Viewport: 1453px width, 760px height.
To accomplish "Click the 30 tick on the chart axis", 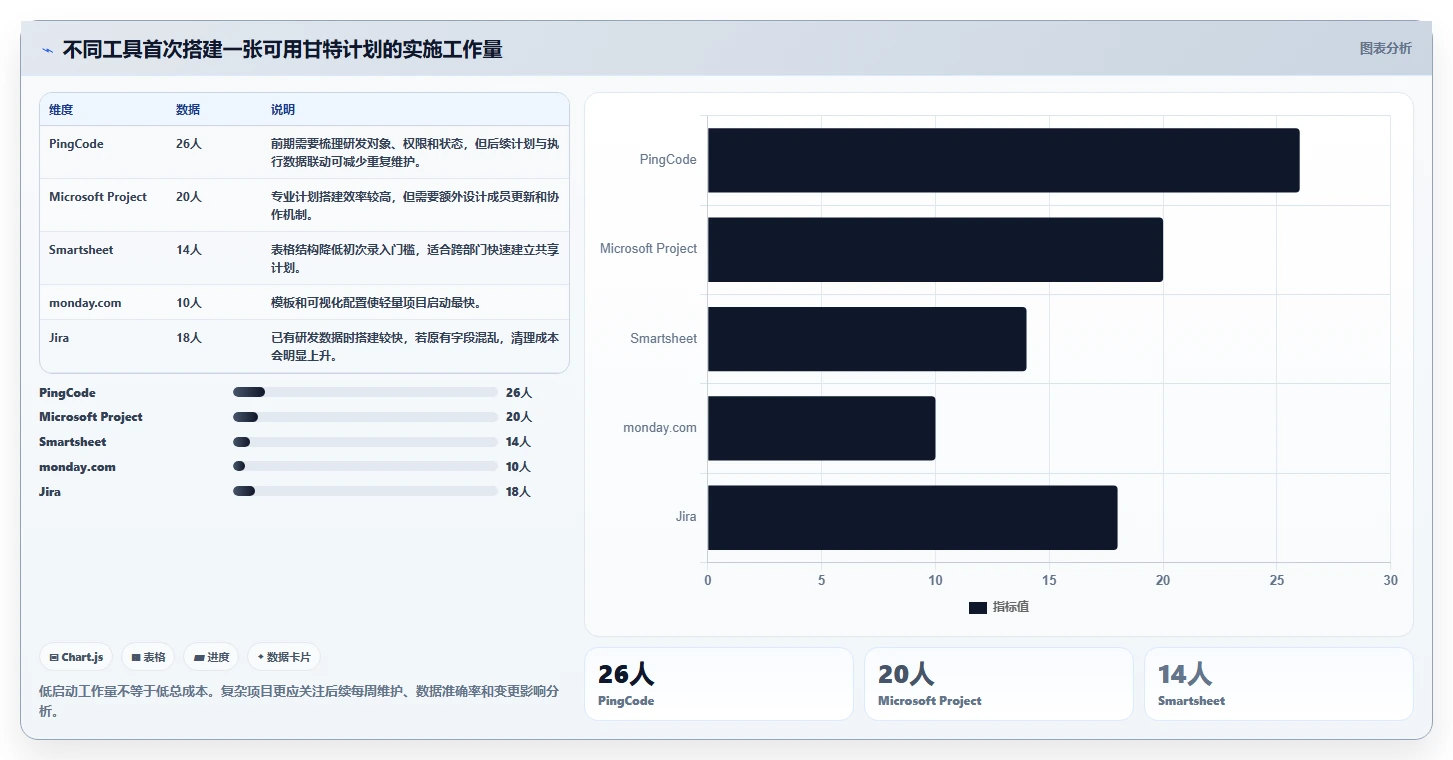I will (1390, 581).
